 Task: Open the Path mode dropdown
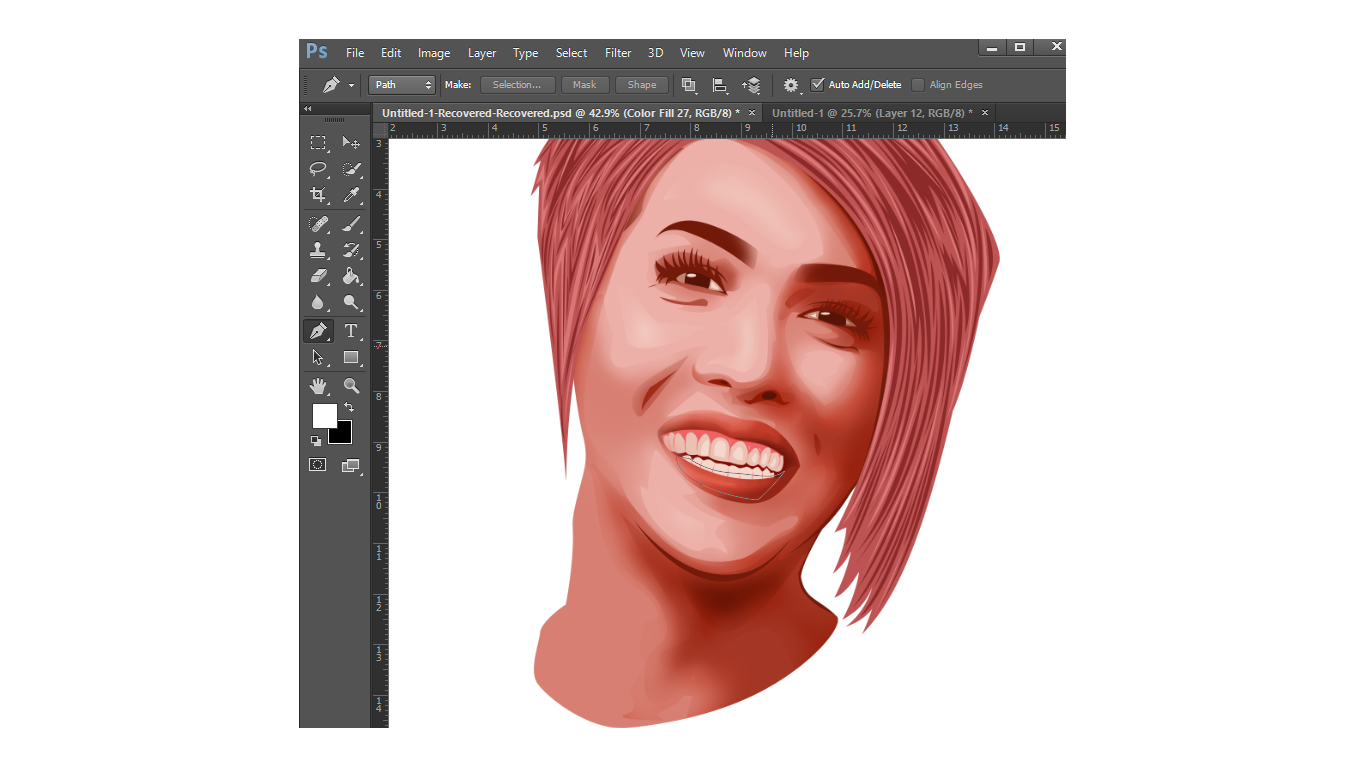click(402, 85)
